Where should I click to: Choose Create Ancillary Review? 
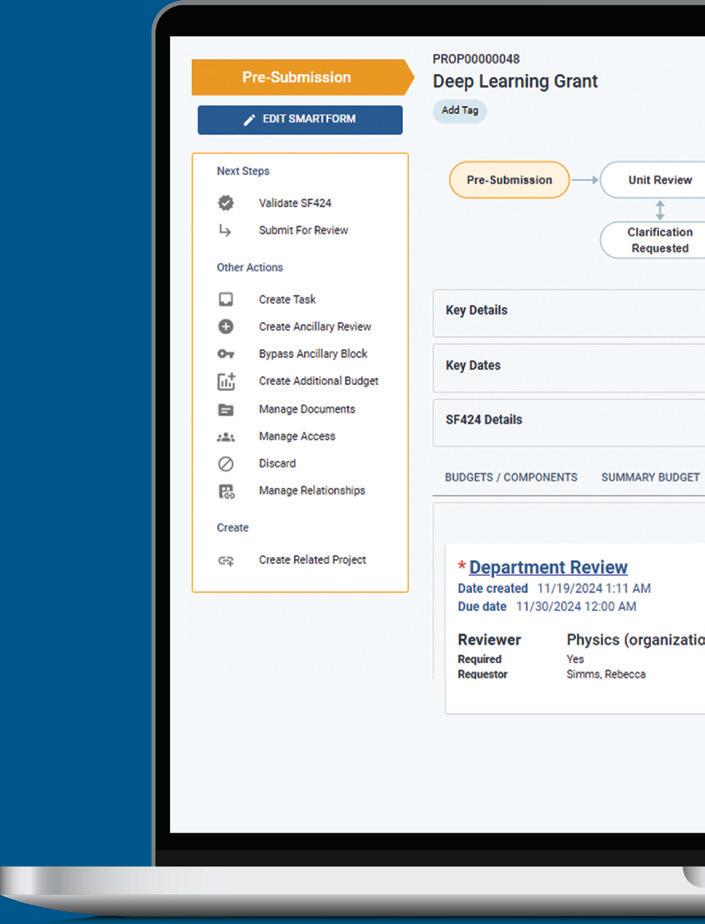[315, 326]
